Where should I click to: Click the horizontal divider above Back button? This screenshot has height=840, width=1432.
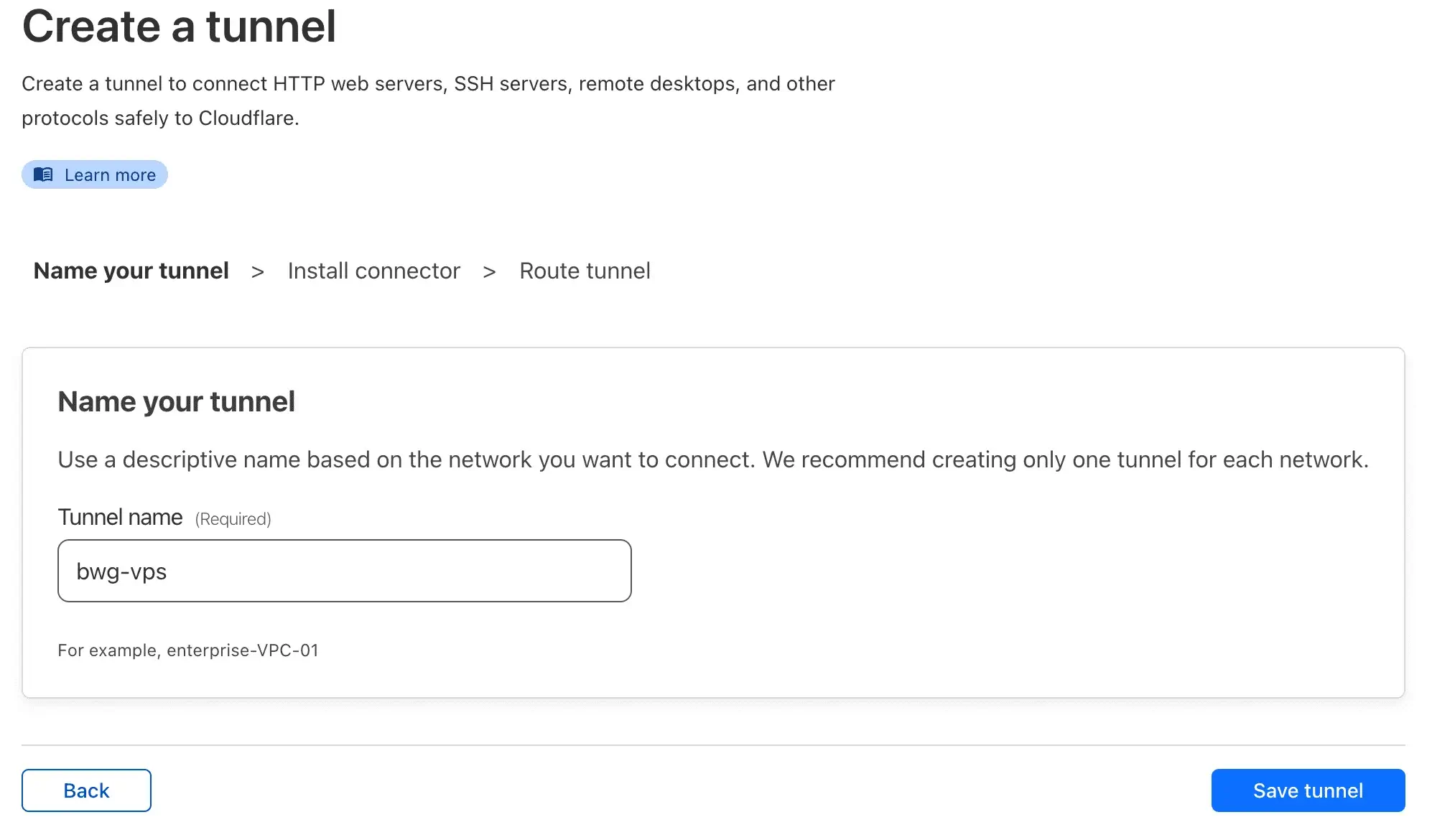coord(713,745)
